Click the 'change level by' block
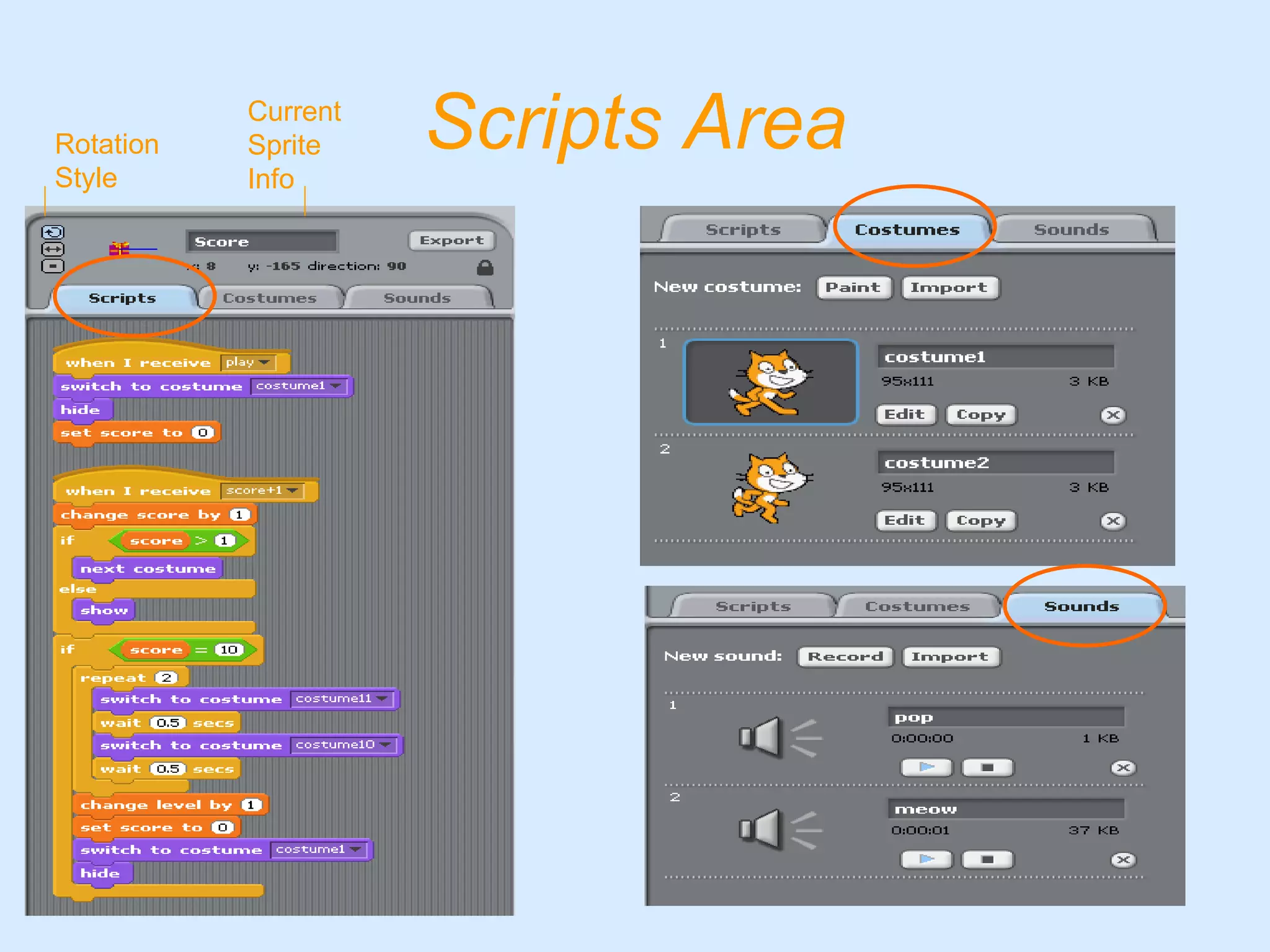The width and height of the screenshot is (1270, 952). click(x=171, y=804)
